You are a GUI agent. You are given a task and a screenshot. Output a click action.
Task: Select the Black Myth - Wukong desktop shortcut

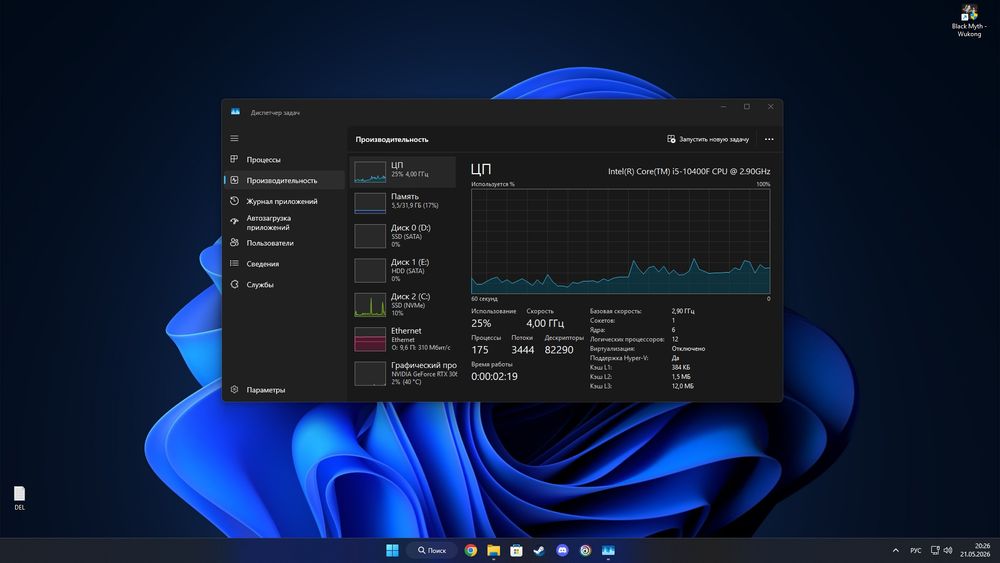point(969,21)
